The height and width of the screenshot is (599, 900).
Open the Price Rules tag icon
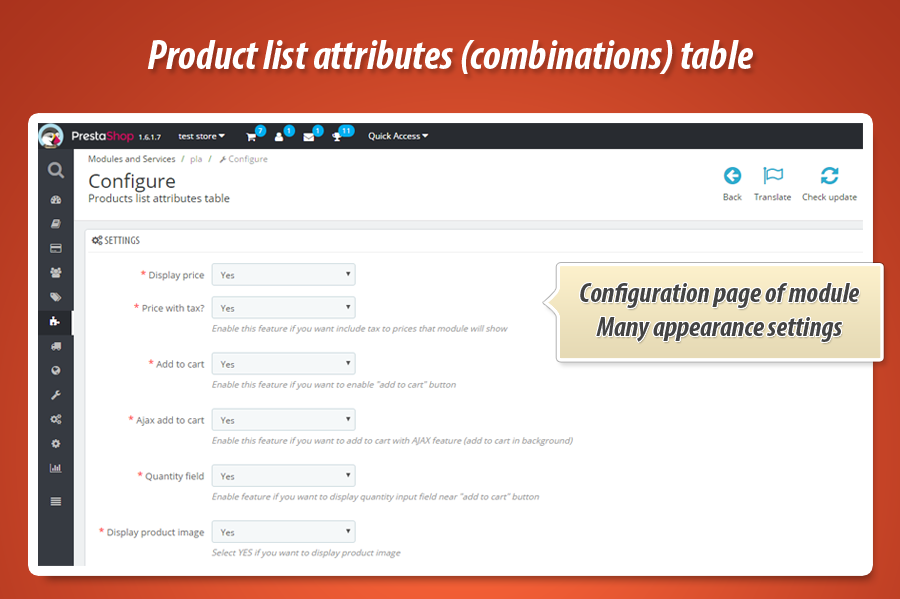[56, 297]
